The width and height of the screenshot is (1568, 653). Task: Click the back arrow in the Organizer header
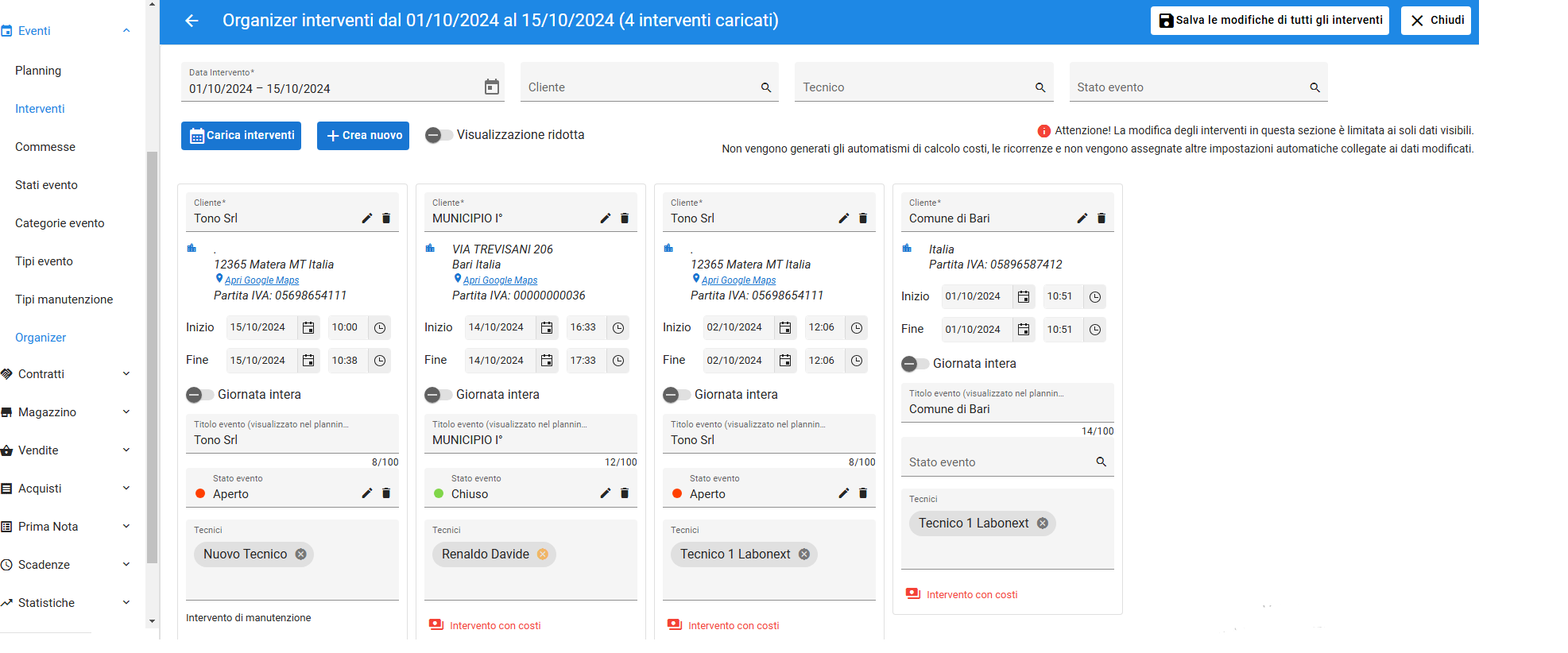[x=192, y=21]
